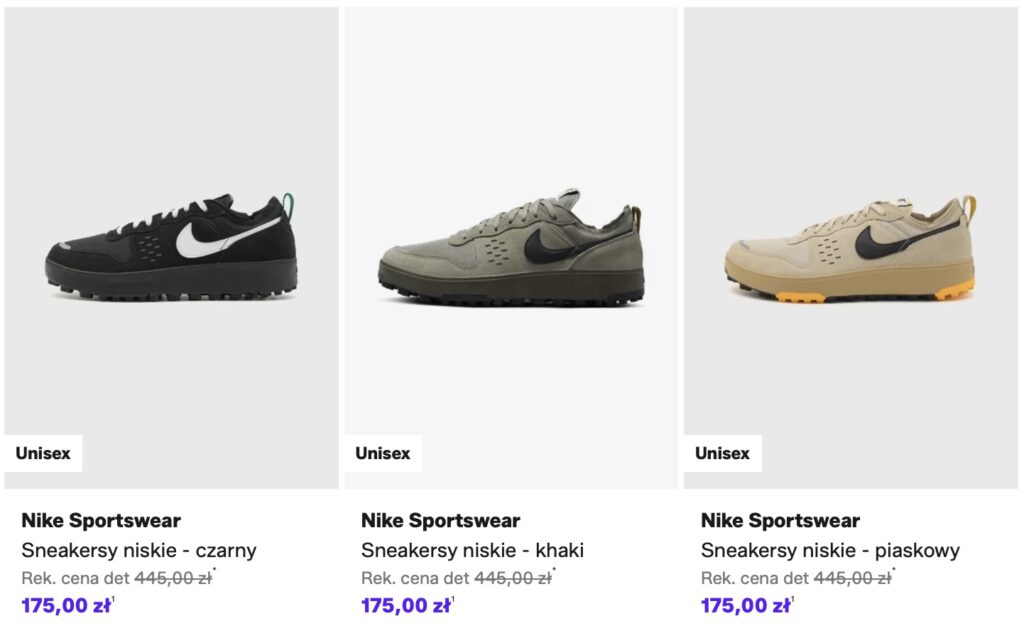Click the crossed-out 445,00 zł price for the piaskowy sneaker

click(x=853, y=578)
